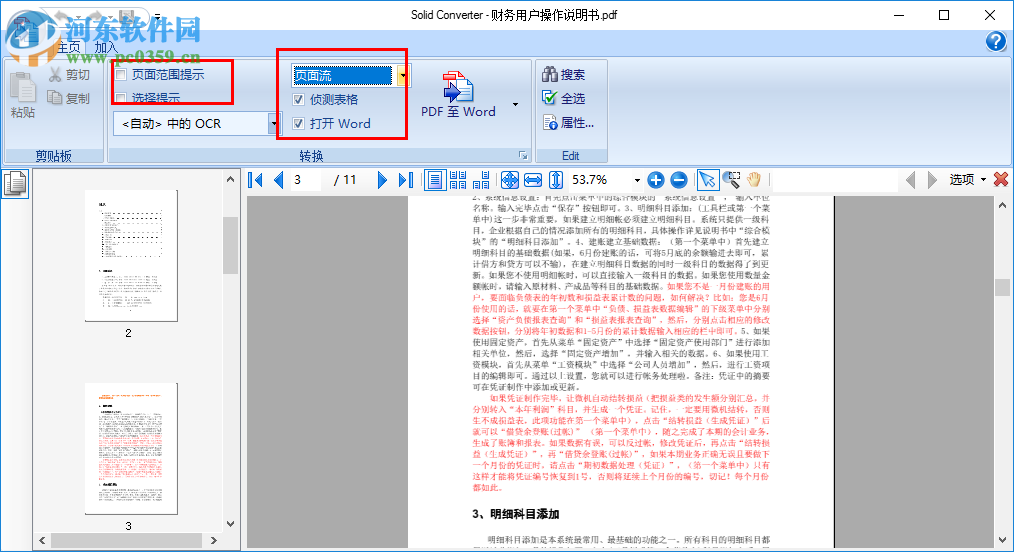
Task: Click the thumbnail panel vertical scrollbar thumb
Action: pyautogui.click(x=230, y=245)
